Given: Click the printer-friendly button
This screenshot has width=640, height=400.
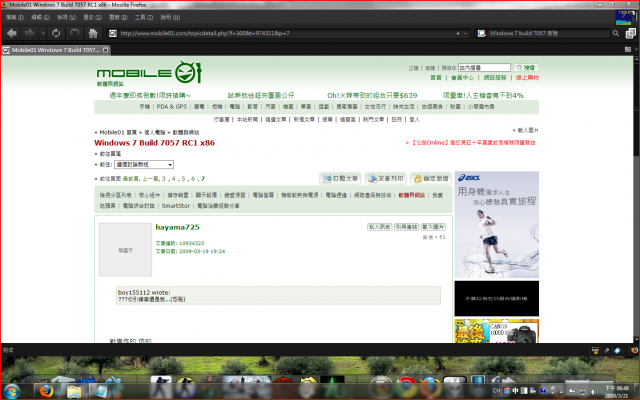Looking at the screenshot, I should tap(385, 178).
